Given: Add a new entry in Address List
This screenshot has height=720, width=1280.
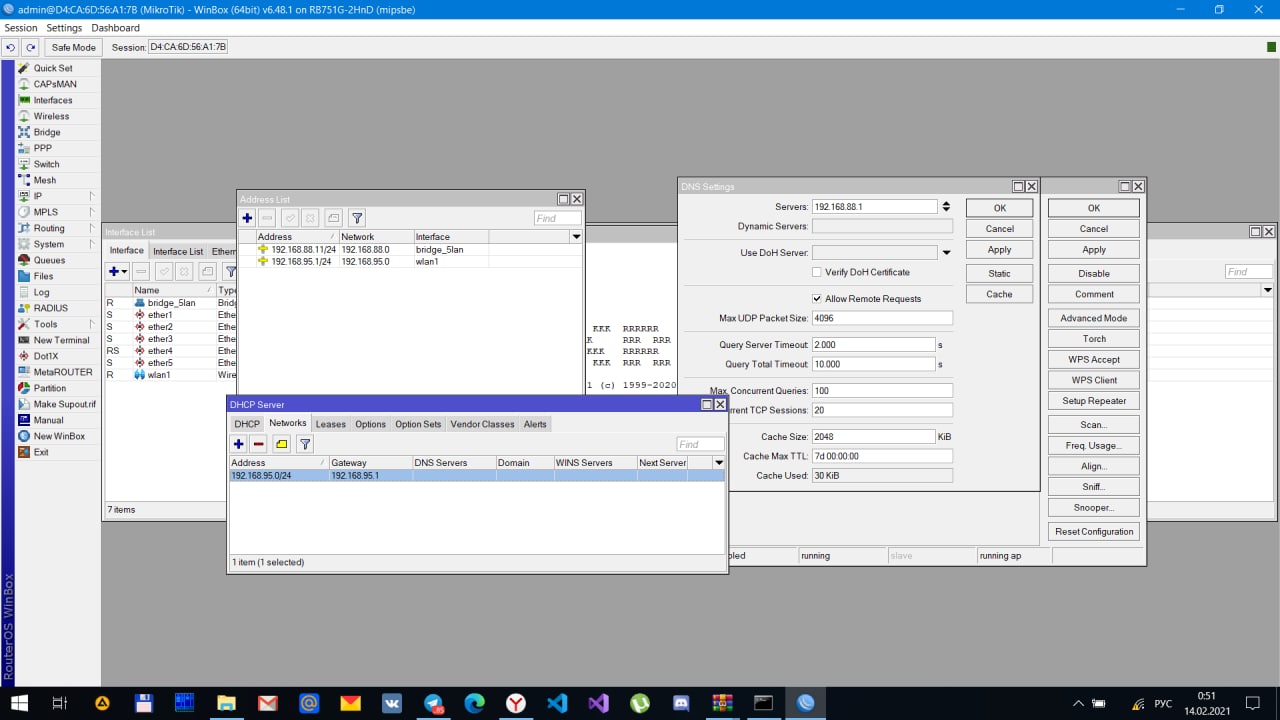Looking at the screenshot, I should click(248, 218).
